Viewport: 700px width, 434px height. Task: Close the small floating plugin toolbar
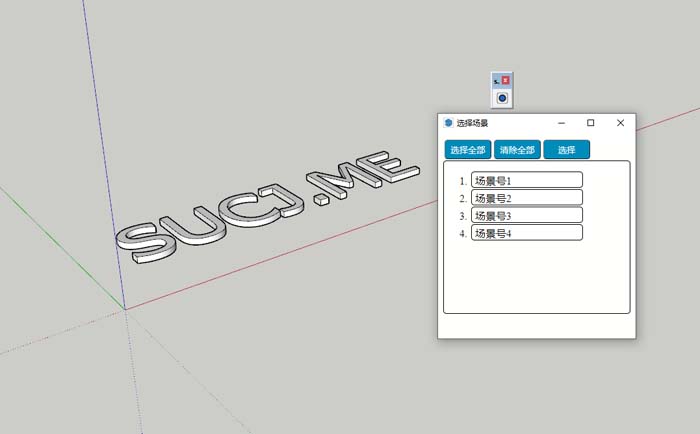pos(506,80)
